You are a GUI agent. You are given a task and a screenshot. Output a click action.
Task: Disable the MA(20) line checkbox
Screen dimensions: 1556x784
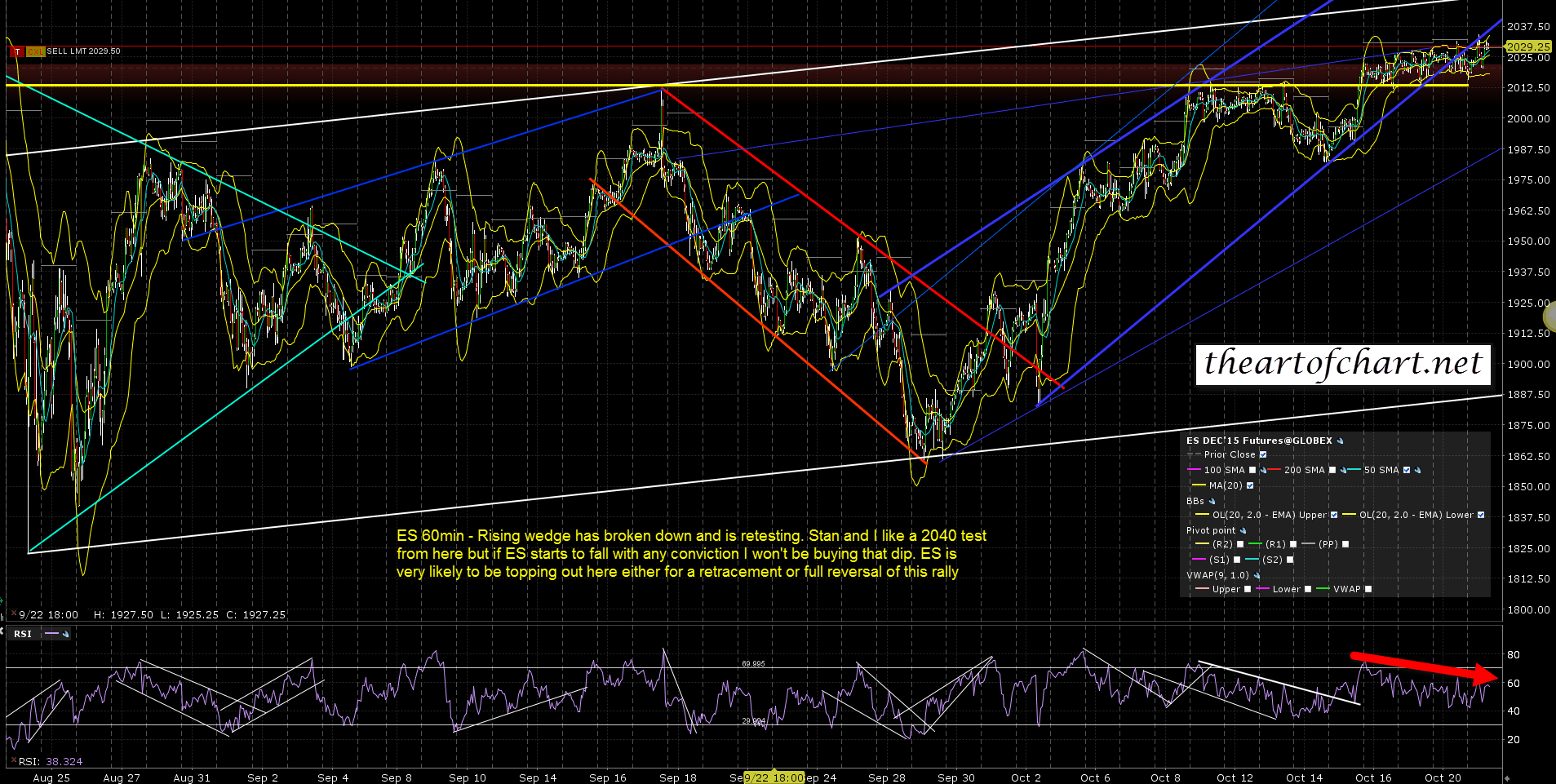pos(1250,486)
